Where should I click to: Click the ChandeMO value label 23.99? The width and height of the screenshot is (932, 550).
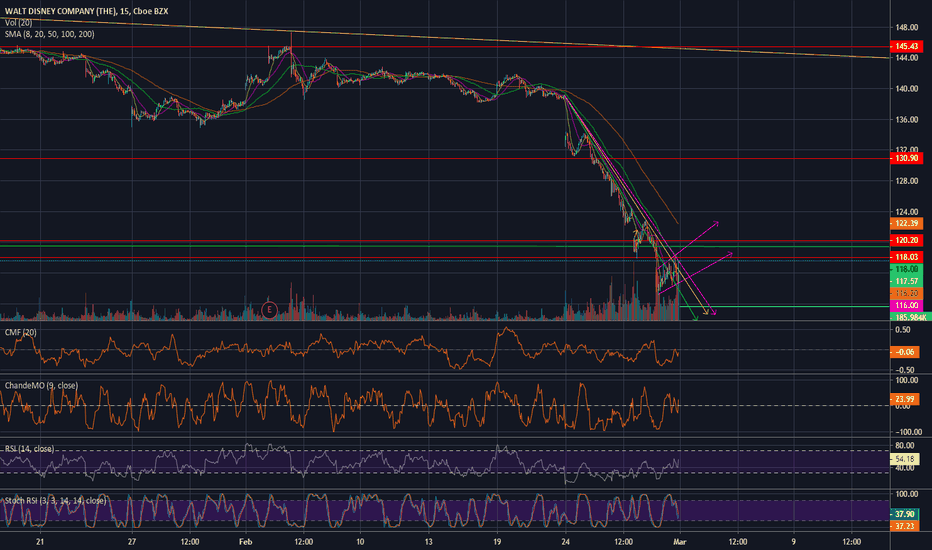905,399
